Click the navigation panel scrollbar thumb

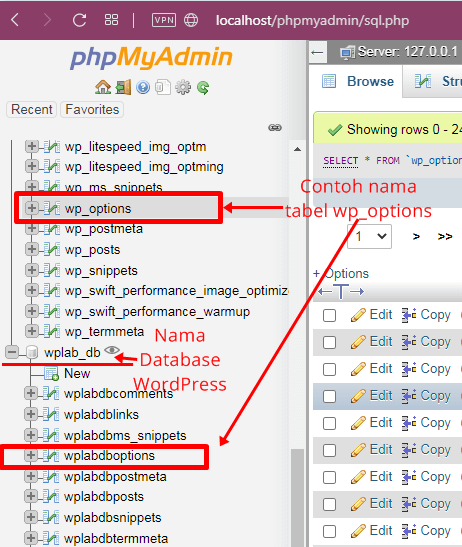(x=297, y=497)
